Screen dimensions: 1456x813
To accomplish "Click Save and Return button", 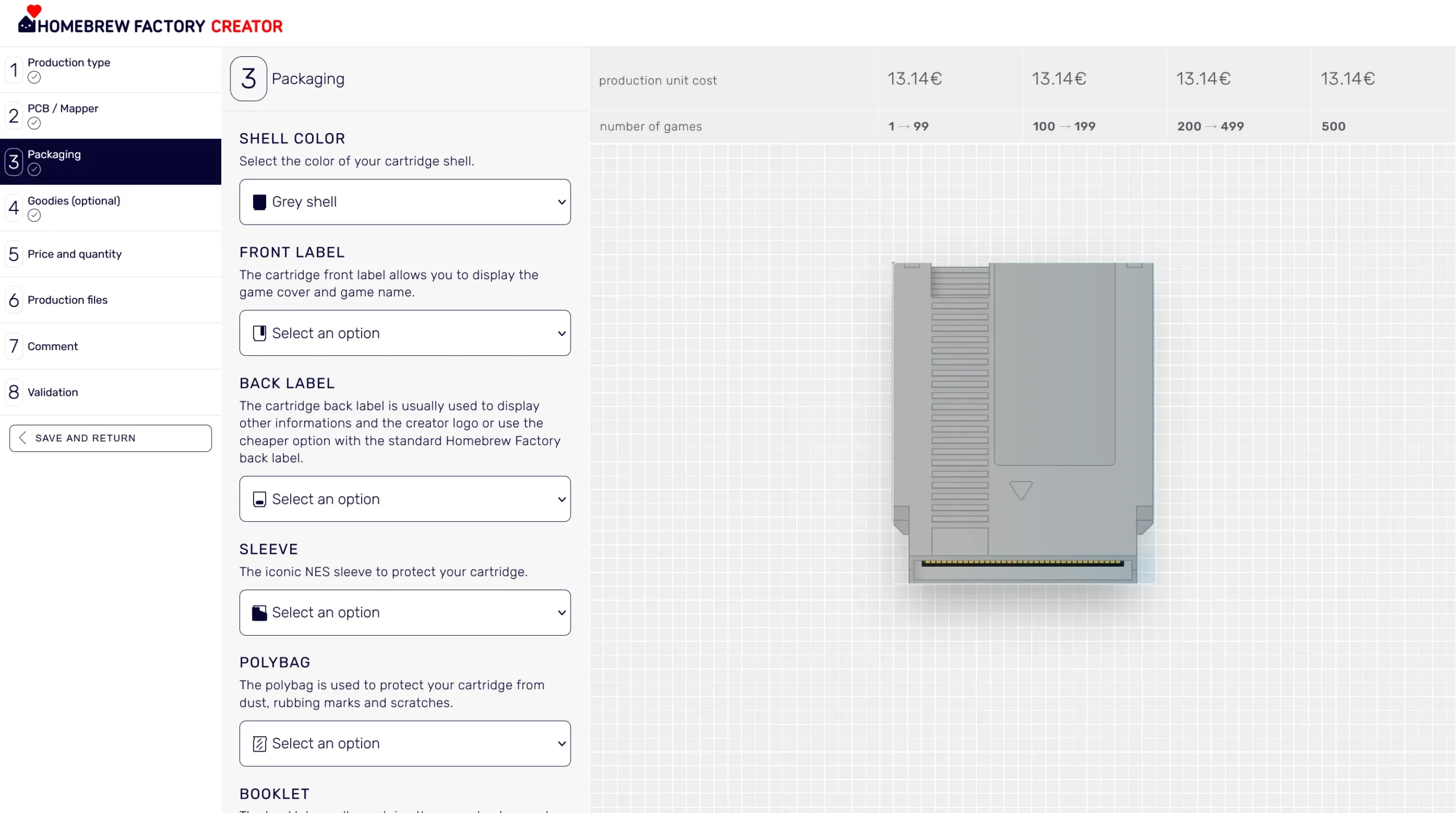I will 110,438.
